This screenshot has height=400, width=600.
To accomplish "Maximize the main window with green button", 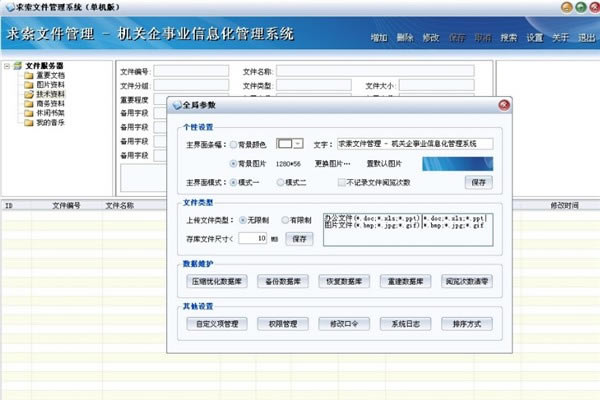I will click(581, 7).
